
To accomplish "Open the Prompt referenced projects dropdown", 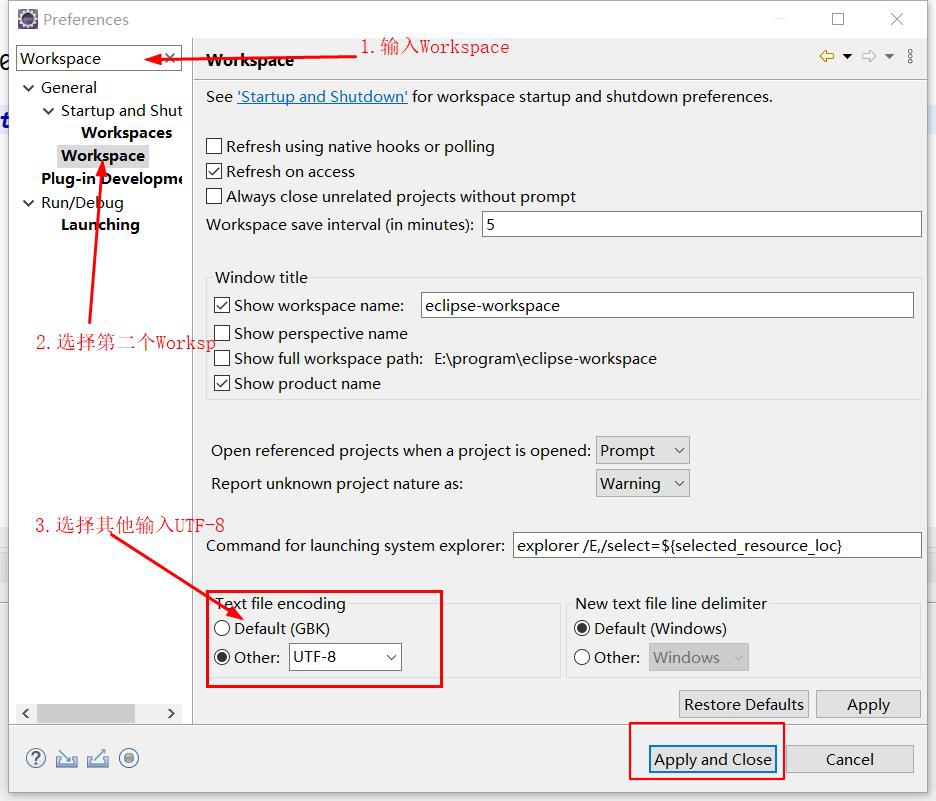I will pos(642,451).
